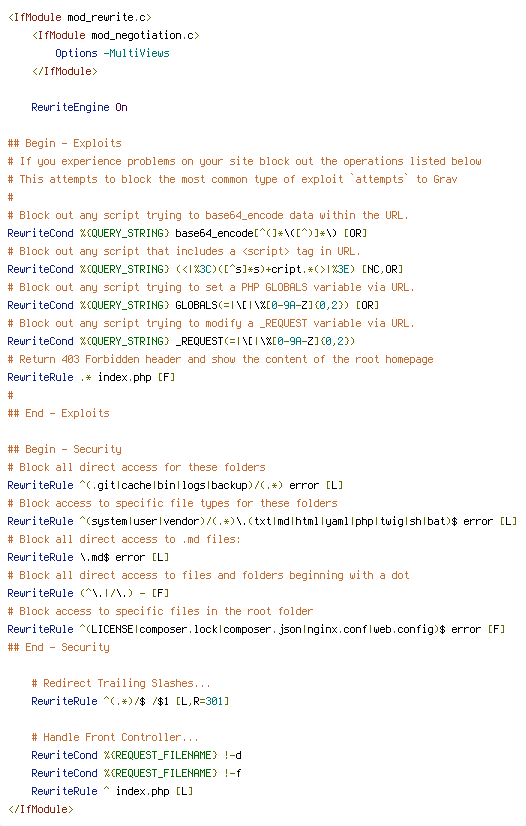The height and width of the screenshot is (826, 526).
Task: Select the Options -MultiViews directive
Action: click(x=112, y=53)
